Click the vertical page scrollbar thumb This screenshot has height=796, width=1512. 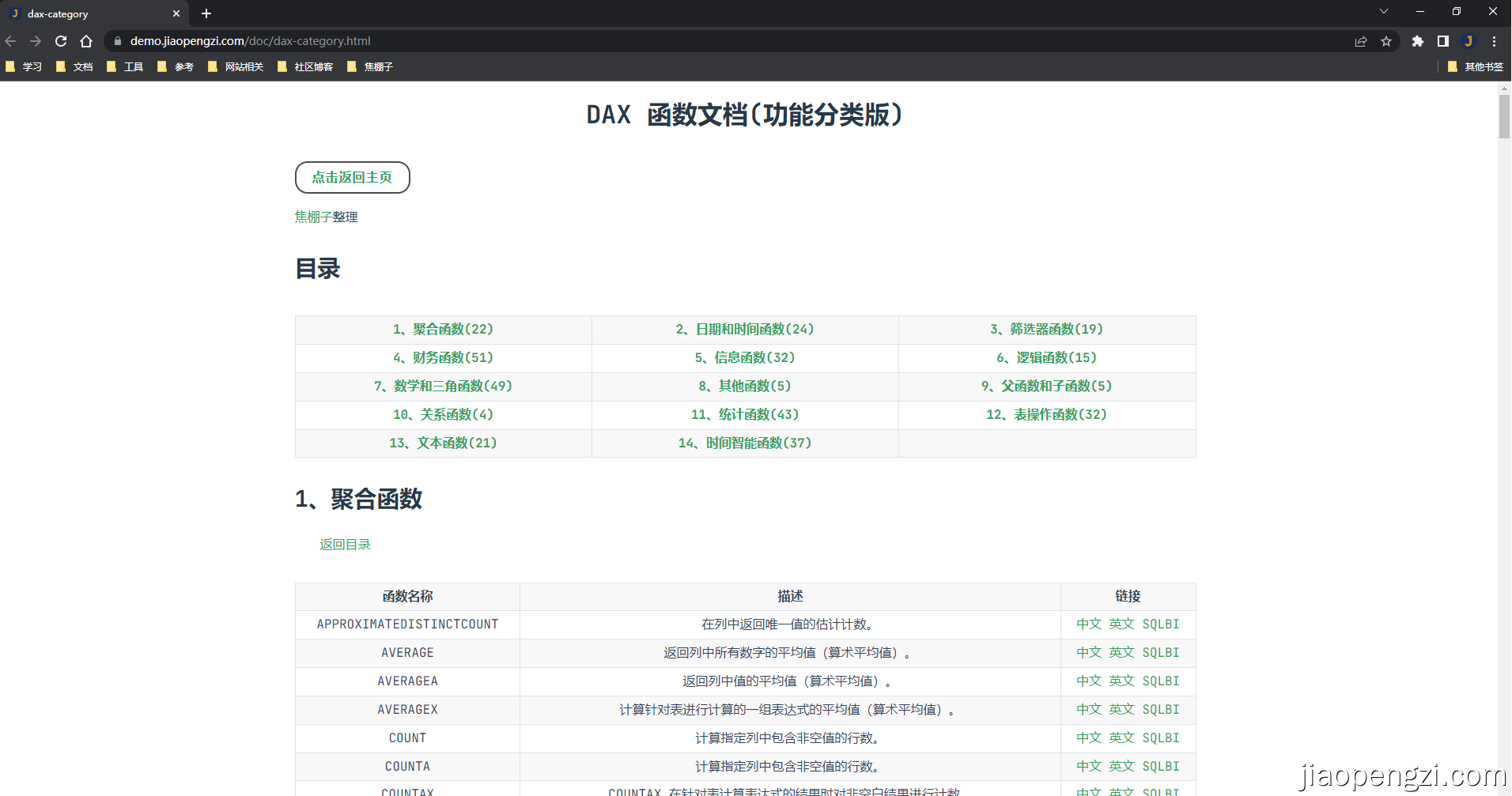pyautogui.click(x=1504, y=116)
